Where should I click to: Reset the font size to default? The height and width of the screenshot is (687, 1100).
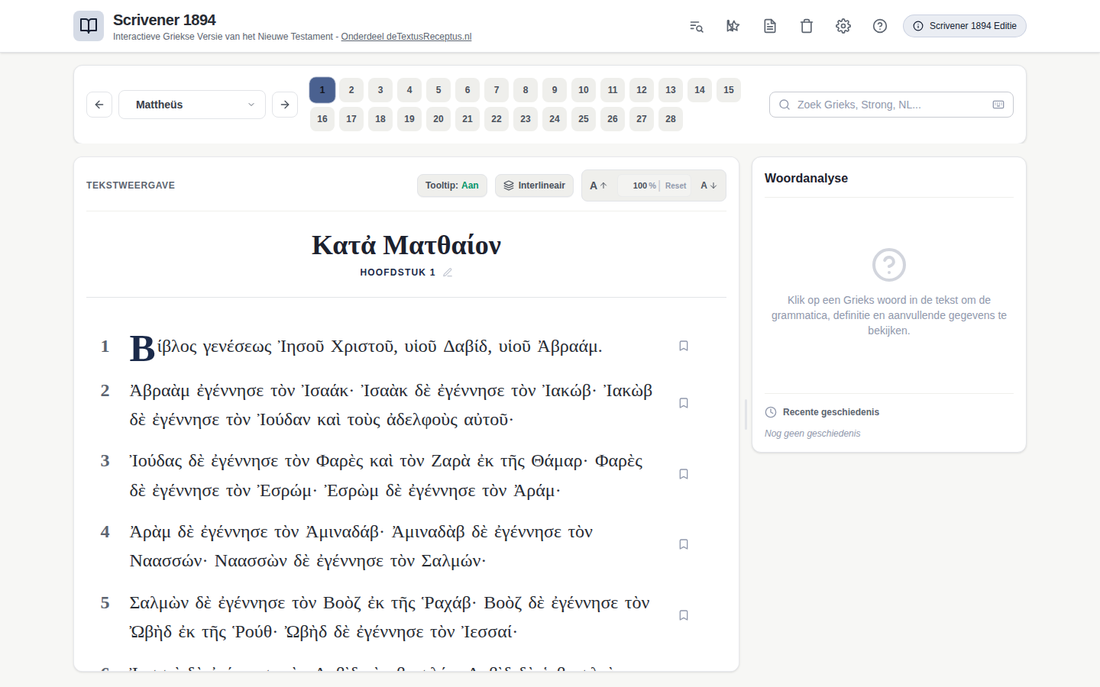tap(676, 186)
